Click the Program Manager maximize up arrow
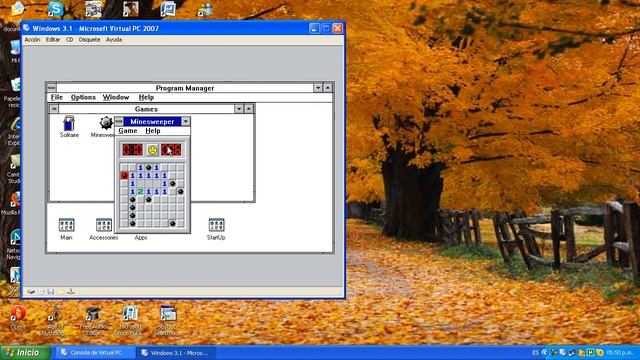640x360 pixels. point(328,88)
